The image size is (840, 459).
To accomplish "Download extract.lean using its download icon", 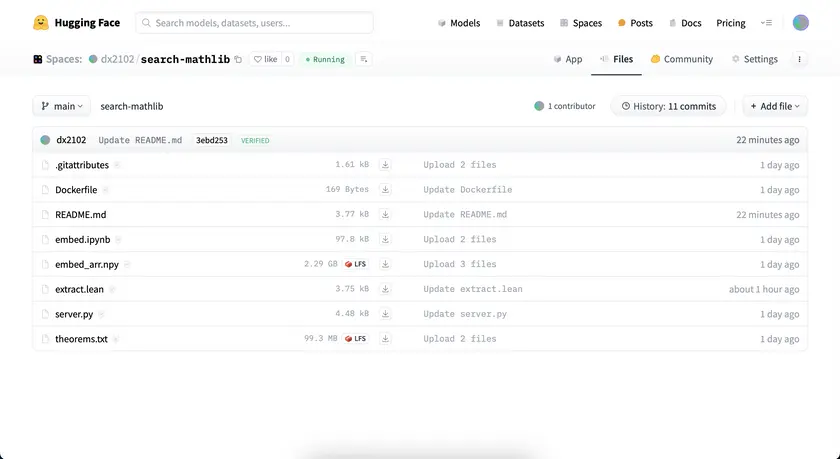I will [x=385, y=289].
